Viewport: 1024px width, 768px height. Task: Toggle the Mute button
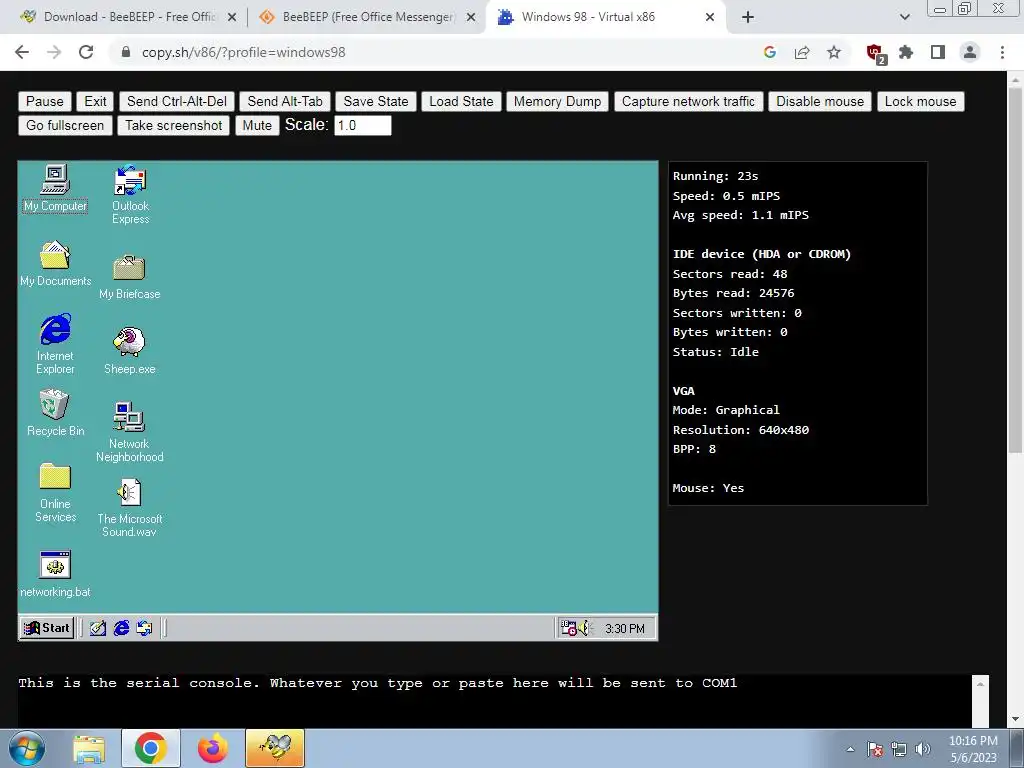tap(257, 125)
